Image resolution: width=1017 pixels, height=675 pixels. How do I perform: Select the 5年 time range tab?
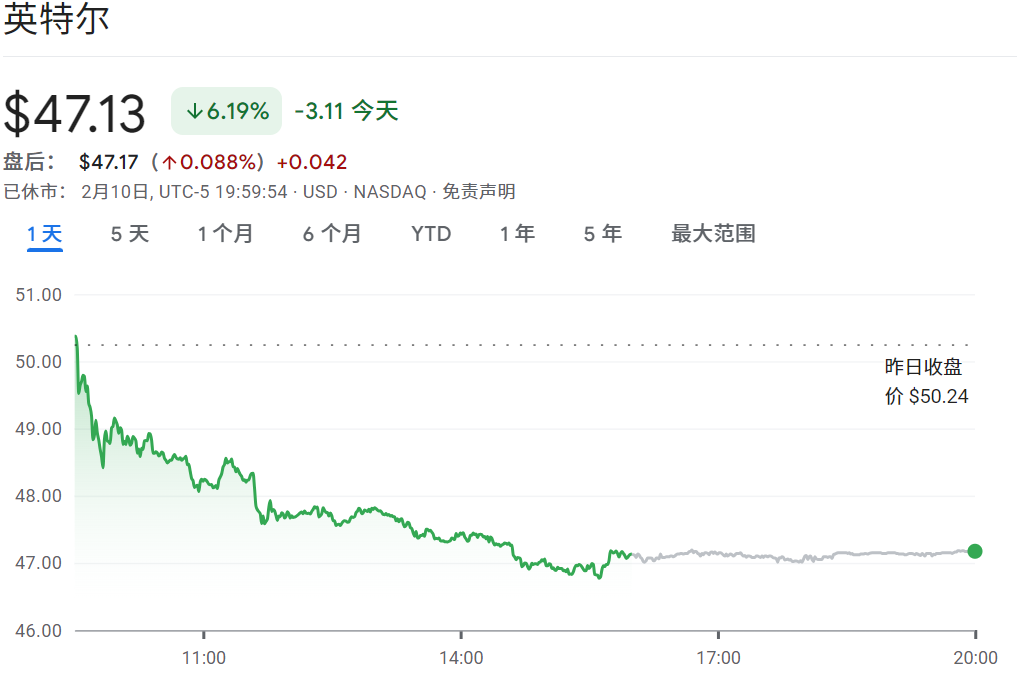[x=601, y=233]
